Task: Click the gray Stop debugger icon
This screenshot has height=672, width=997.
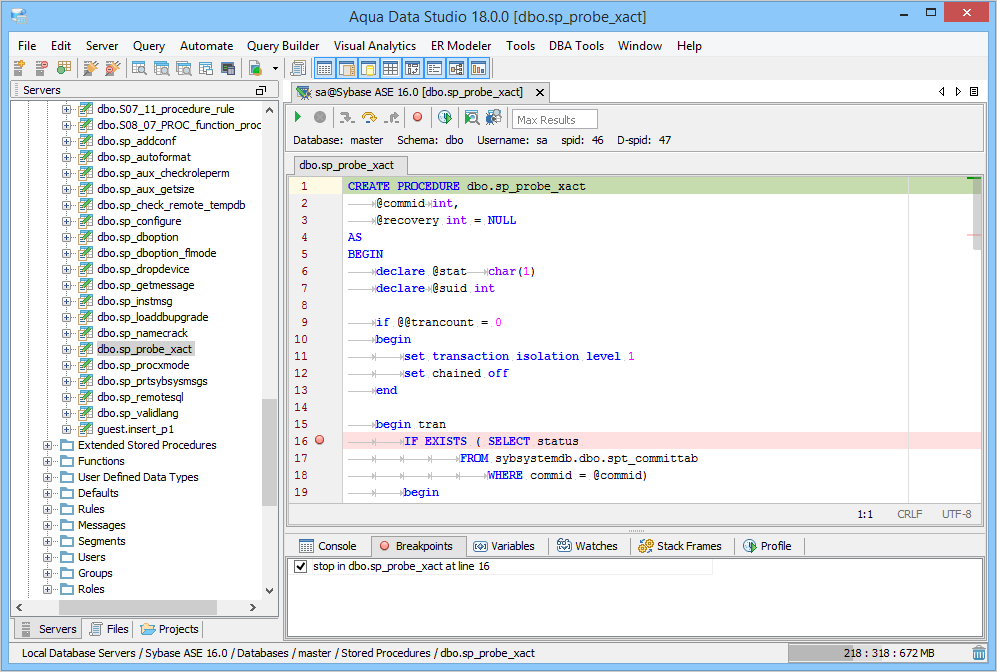Action: (320, 118)
